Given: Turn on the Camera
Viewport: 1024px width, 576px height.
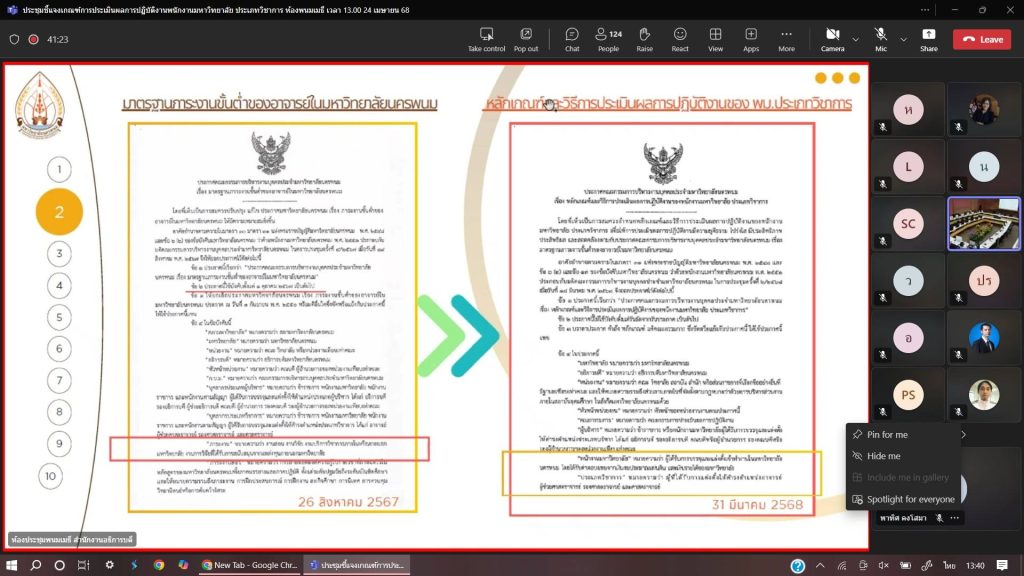Looking at the screenshot, I should (x=832, y=39).
